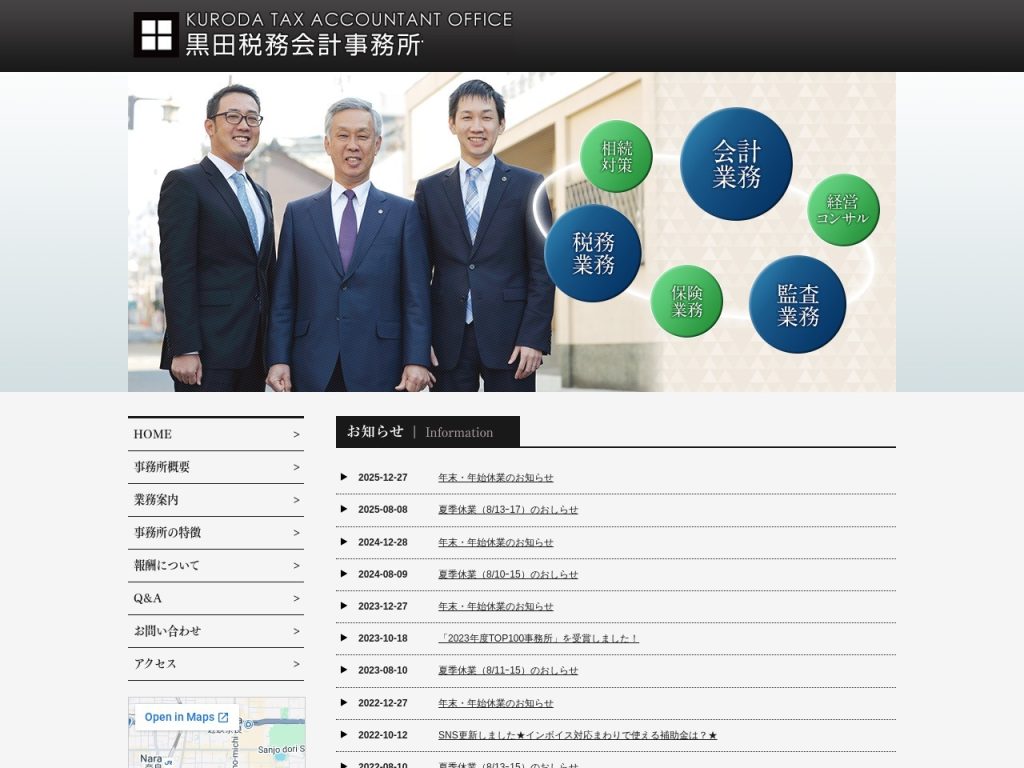This screenshot has width=1024, height=768.
Task: Open the Q&A menu item
Action: (x=216, y=598)
